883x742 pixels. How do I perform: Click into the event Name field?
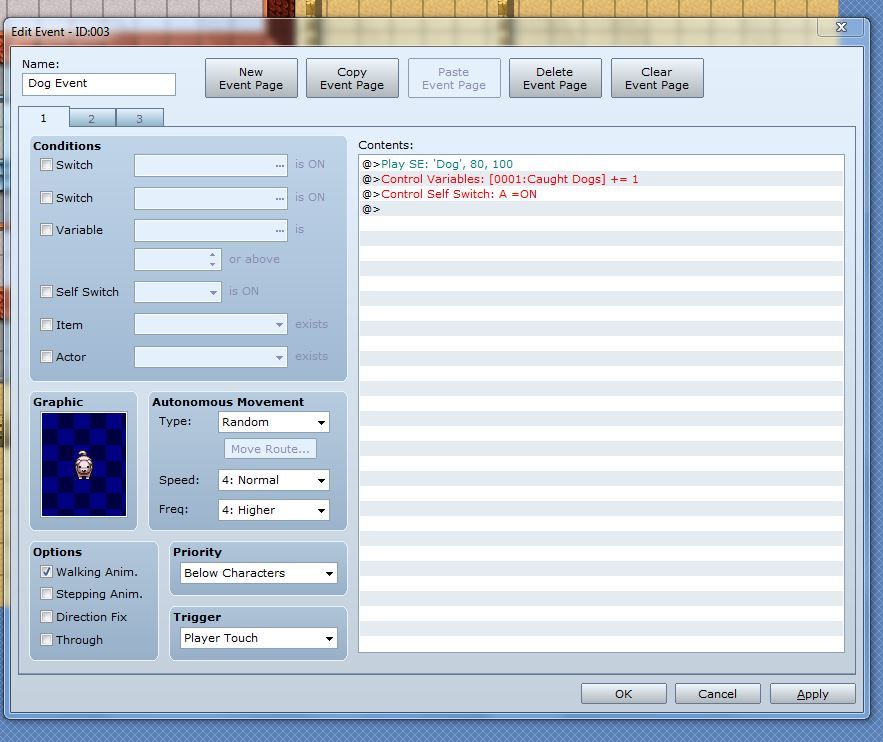tap(98, 84)
